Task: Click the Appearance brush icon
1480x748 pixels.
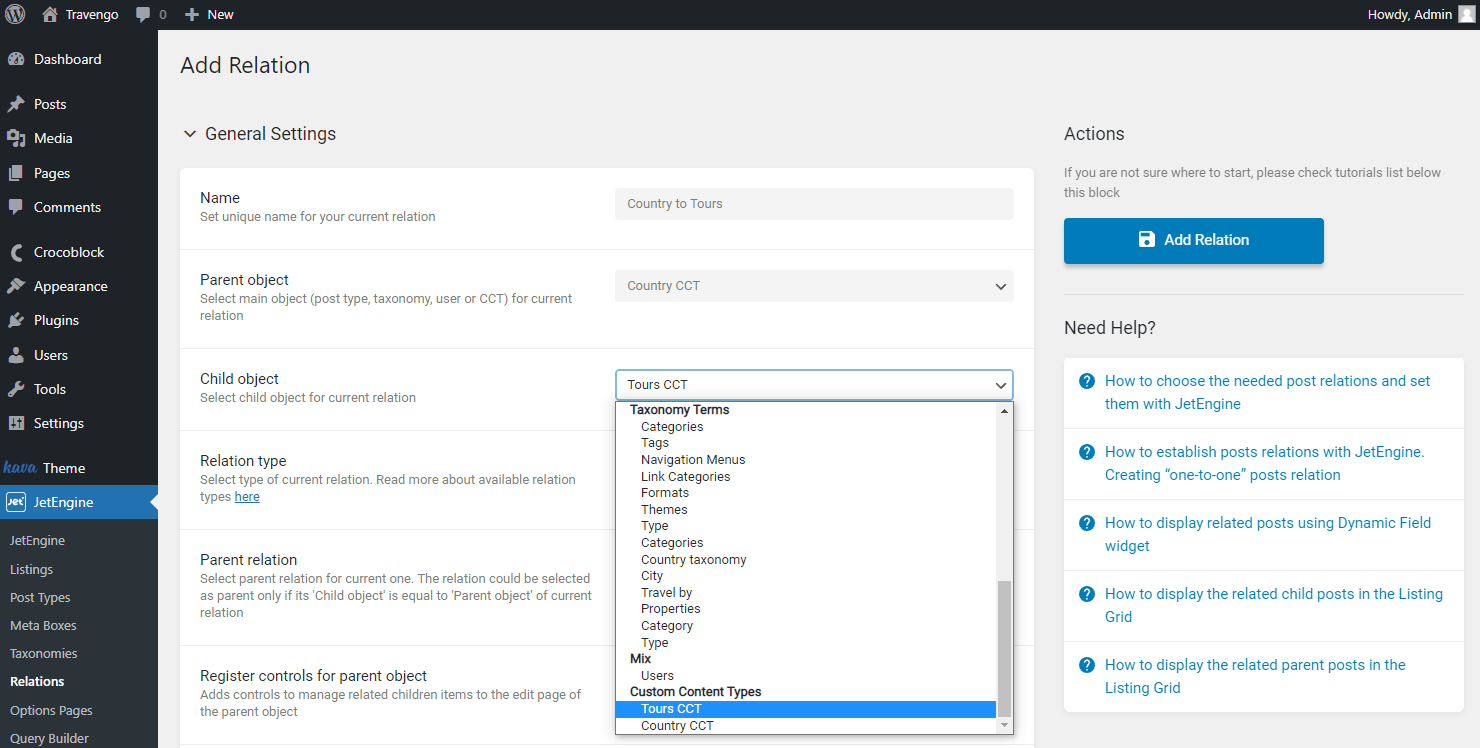Action: click(x=16, y=286)
